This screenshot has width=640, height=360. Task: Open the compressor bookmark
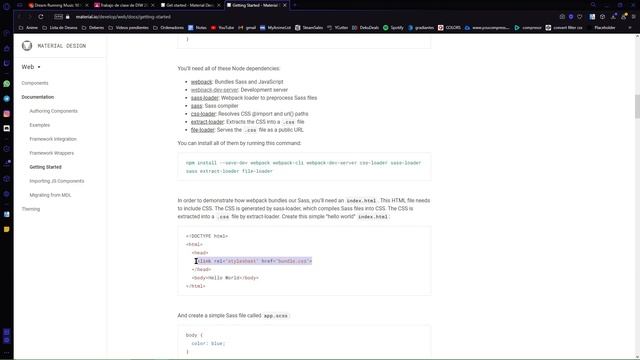(x=528, y=28)
